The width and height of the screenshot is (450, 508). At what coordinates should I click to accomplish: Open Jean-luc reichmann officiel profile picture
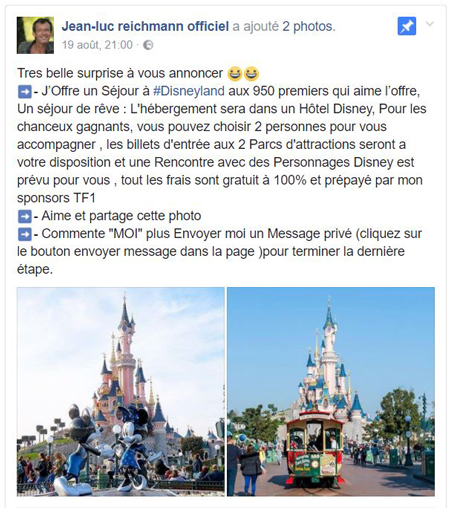pyautogui.click(x=35, y=35)
